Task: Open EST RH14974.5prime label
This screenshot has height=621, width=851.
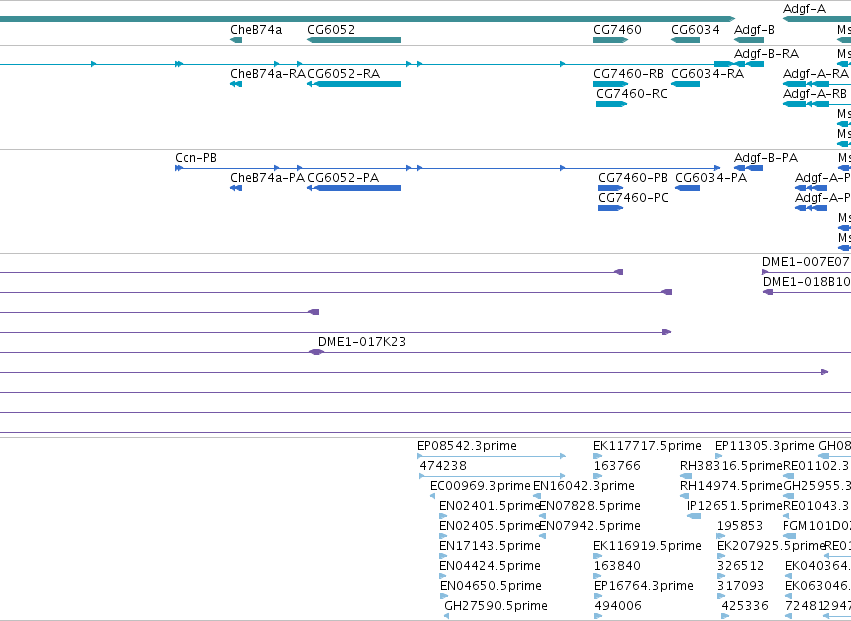Action: 731,486
